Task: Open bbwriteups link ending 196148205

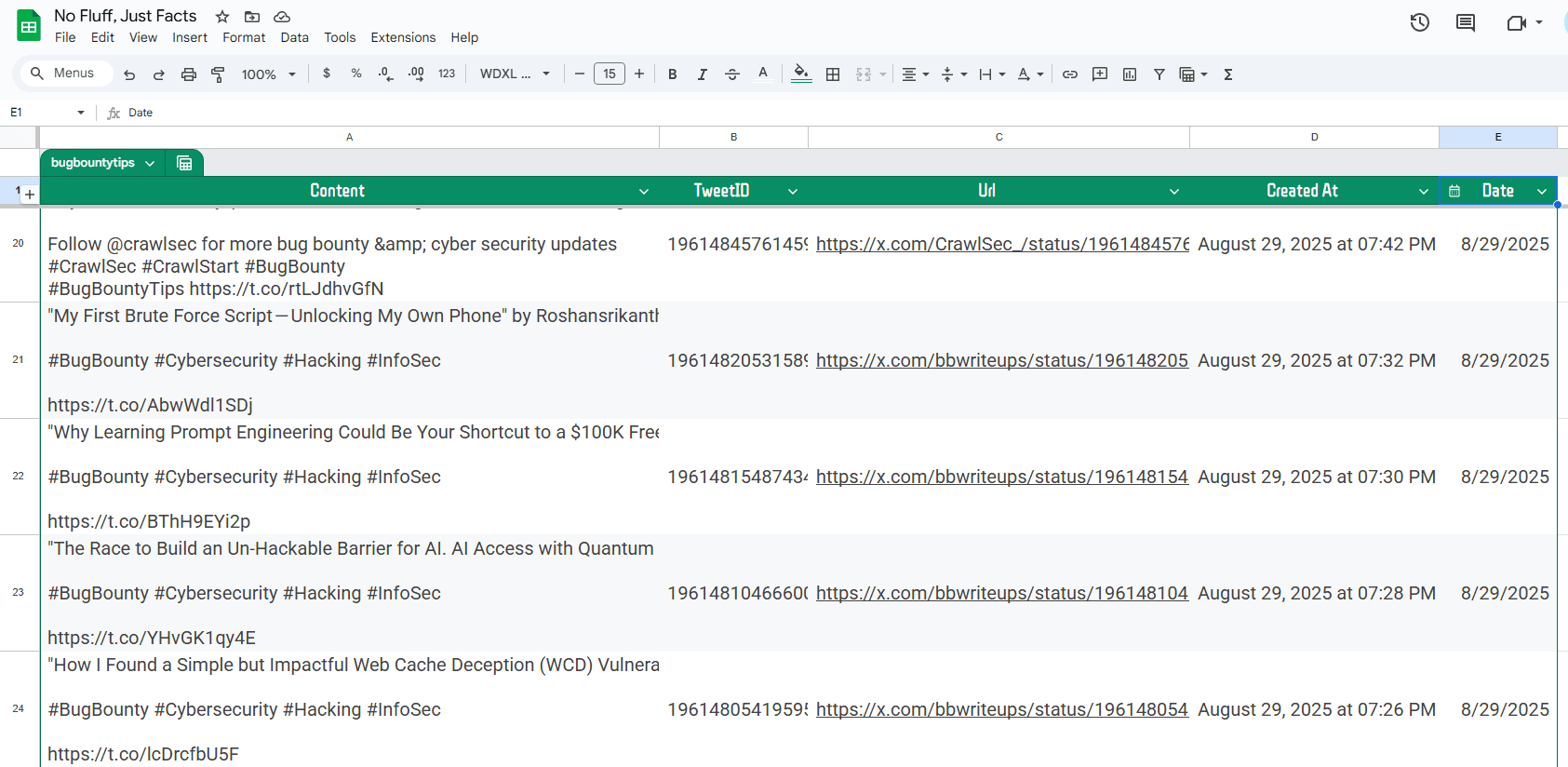Action: coord(1002,360)
